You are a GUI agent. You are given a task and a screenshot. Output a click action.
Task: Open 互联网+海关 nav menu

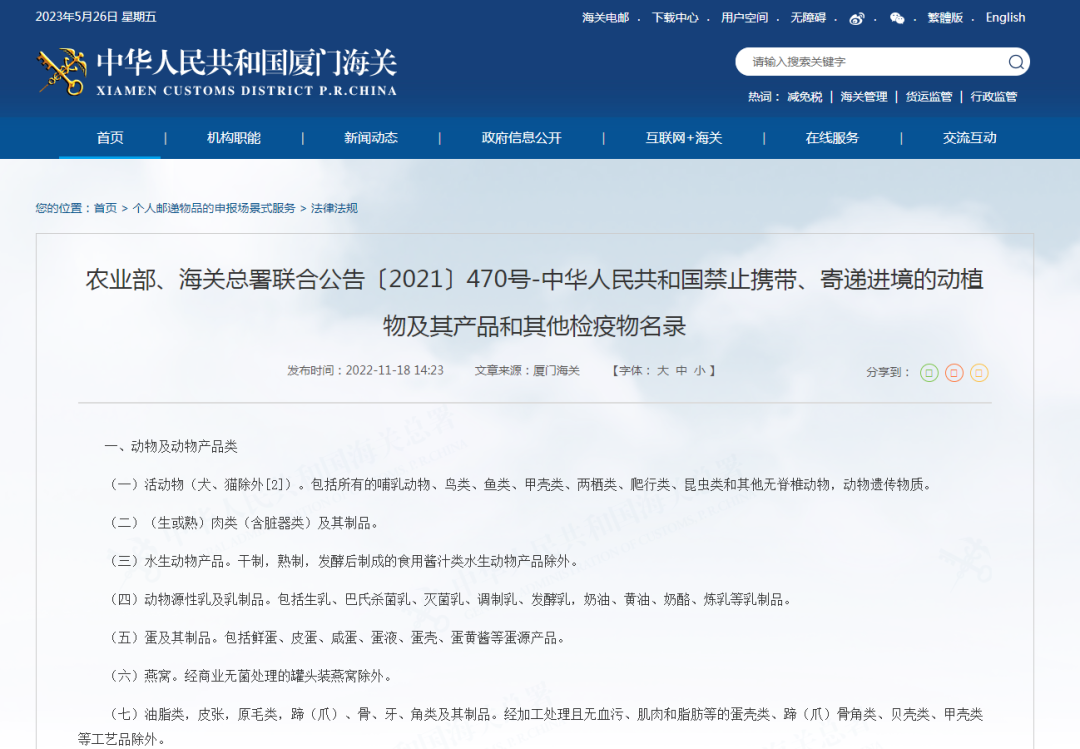(x=683, y=138)
